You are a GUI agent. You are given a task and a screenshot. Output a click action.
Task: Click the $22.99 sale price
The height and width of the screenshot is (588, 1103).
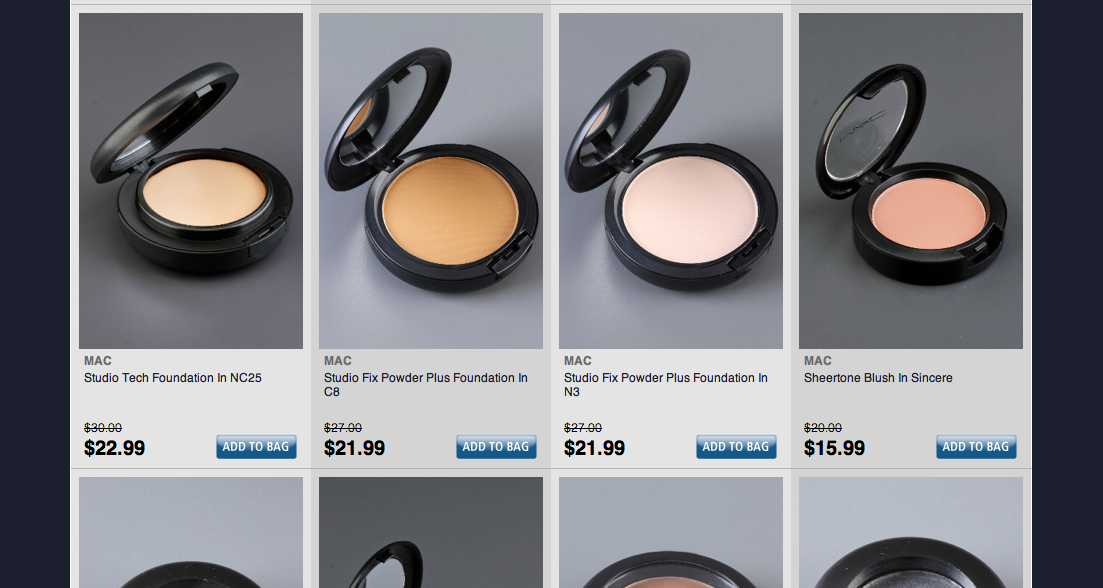point(115,448)
